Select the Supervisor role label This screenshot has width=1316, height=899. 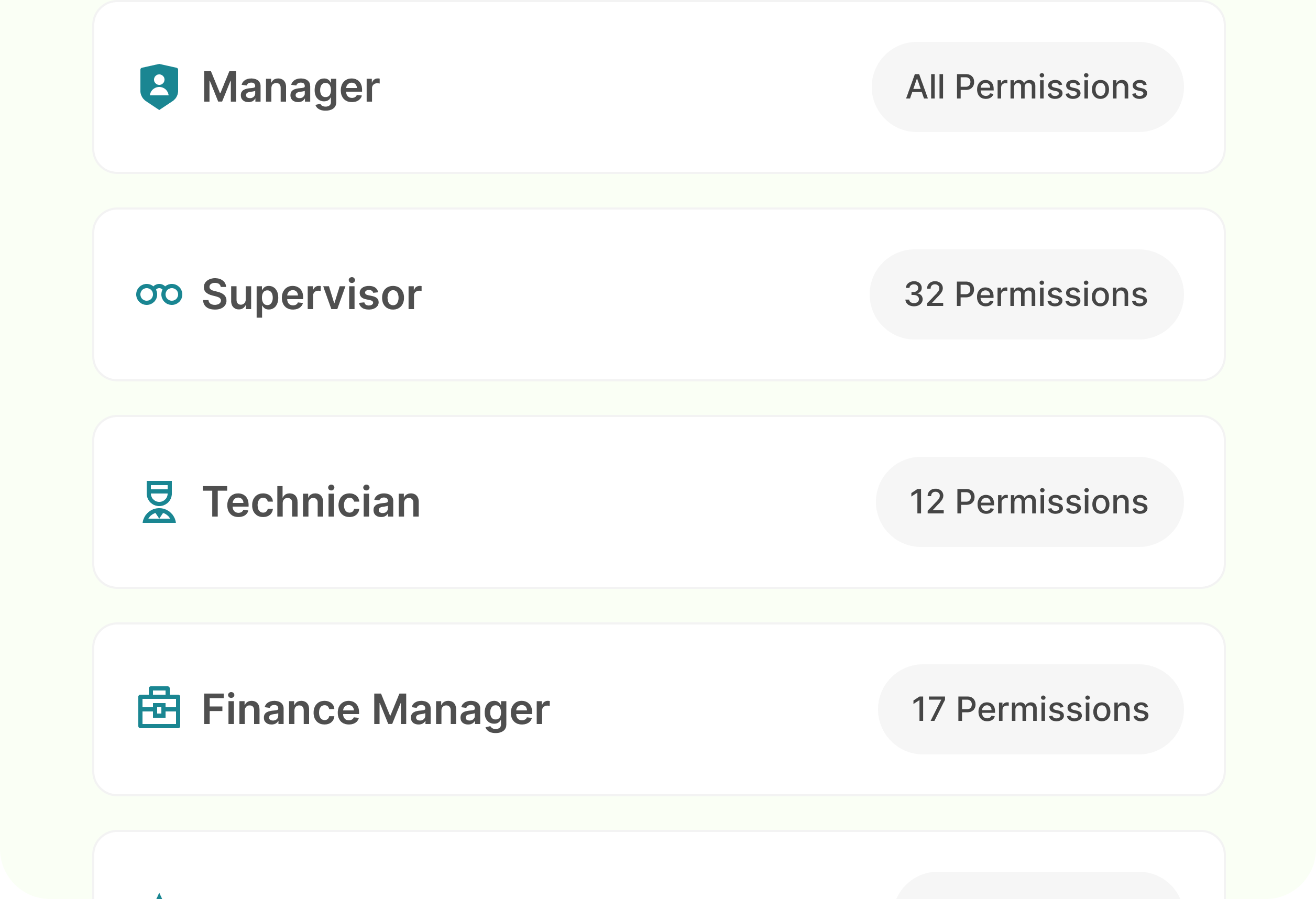point(311,294)
